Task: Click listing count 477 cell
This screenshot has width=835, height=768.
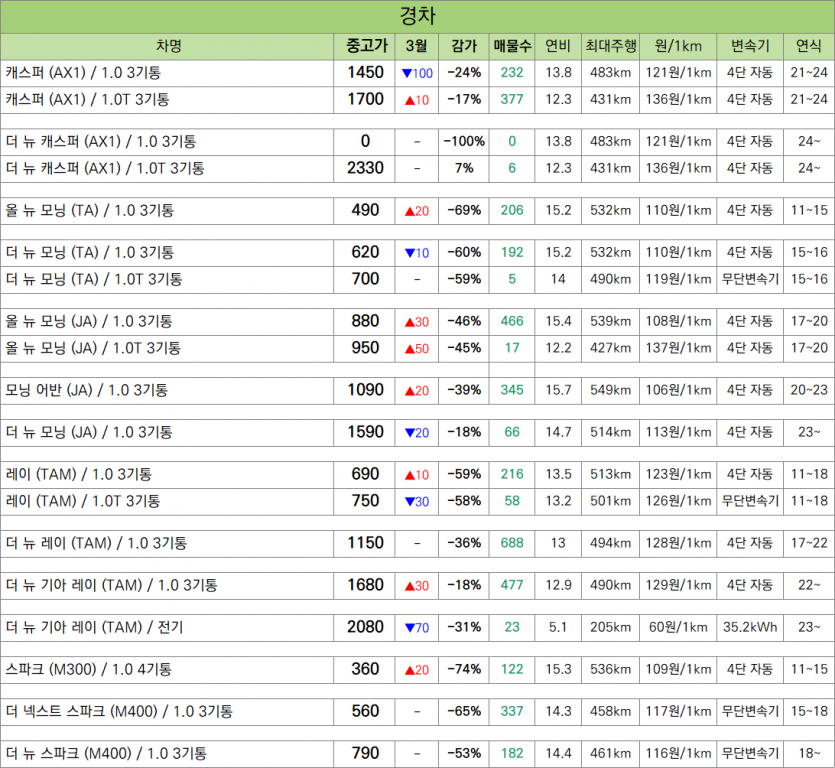Action: [x=512, y=585]
